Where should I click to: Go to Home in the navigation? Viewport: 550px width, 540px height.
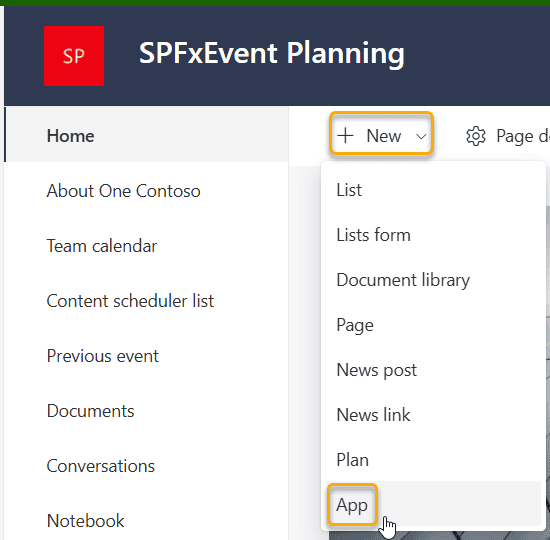click(x=71, y=136)
